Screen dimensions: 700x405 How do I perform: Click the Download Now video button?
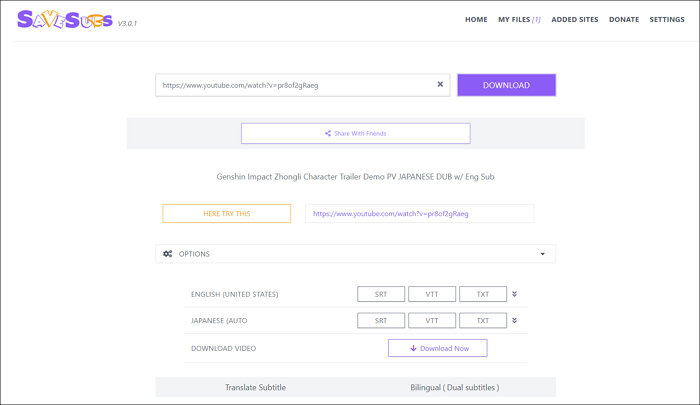coord(438,348)
